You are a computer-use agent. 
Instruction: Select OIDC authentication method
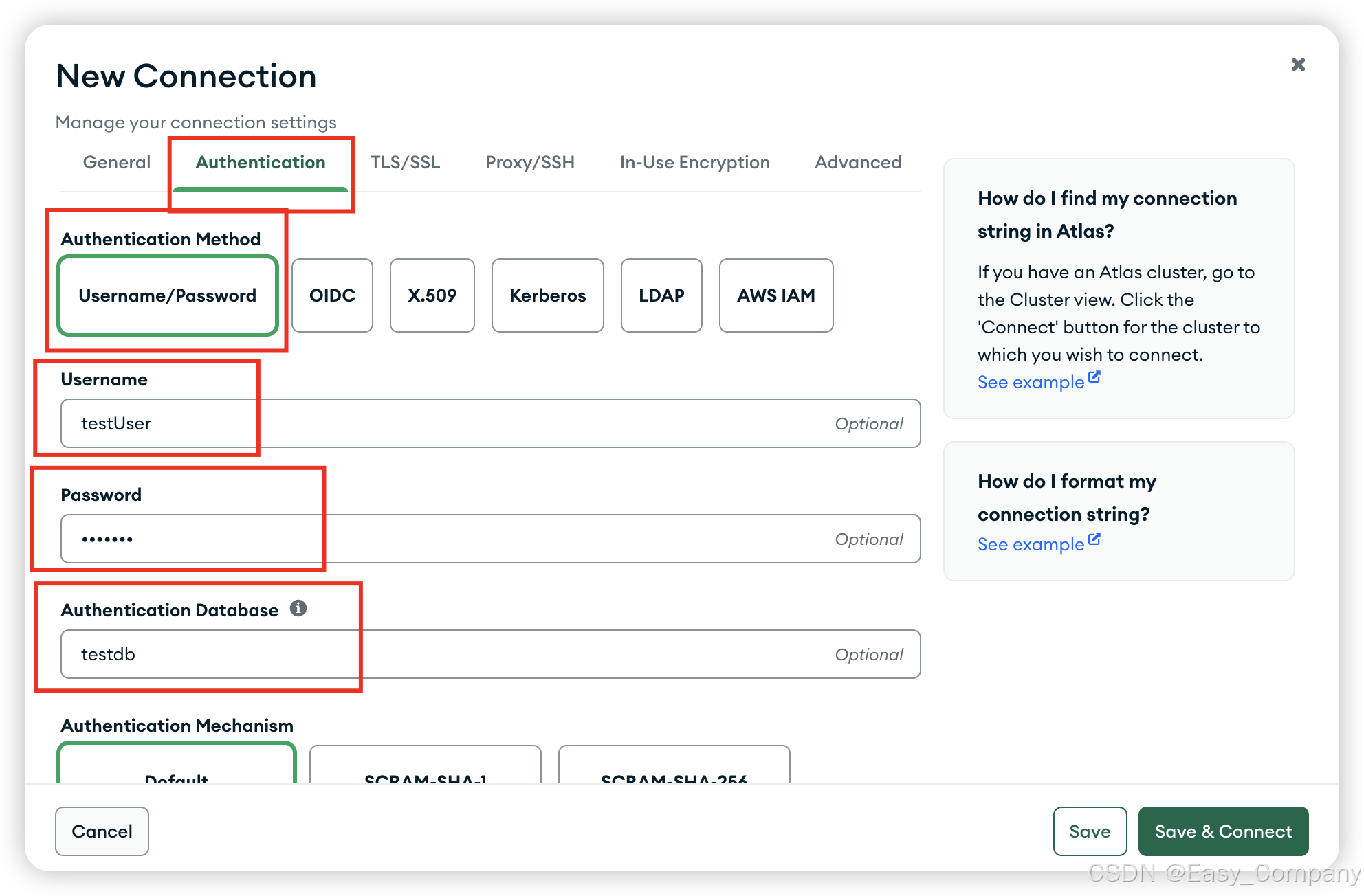pos(332,295)
